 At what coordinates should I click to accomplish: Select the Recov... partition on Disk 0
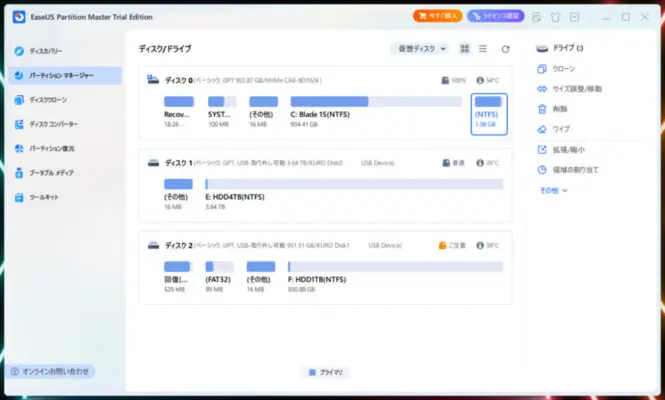178,112
